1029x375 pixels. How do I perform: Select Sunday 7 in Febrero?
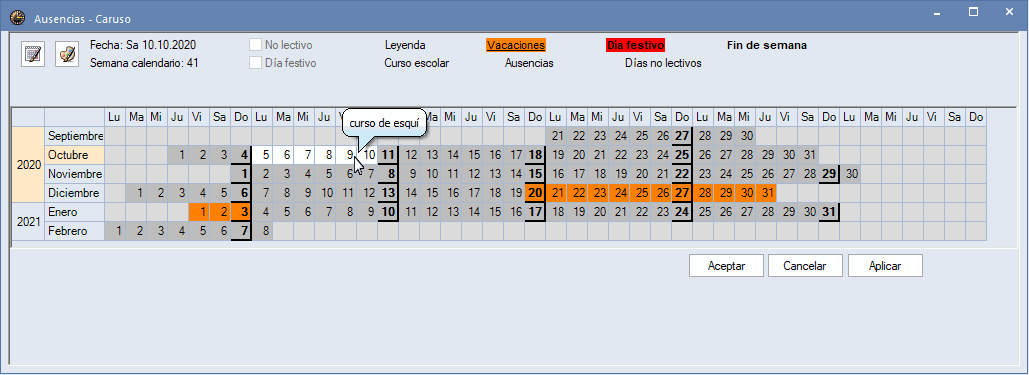pos(242,231)
